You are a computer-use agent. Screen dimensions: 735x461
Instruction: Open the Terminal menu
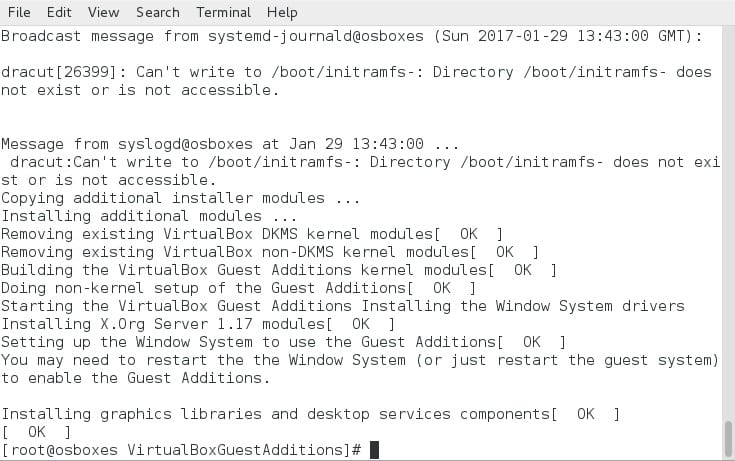point(223,12)
